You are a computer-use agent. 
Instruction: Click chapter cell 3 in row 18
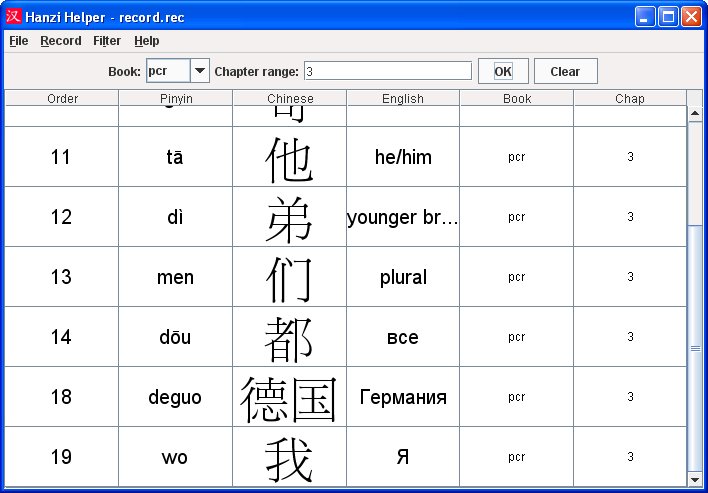pyautogui.click(x=630, y=397)
